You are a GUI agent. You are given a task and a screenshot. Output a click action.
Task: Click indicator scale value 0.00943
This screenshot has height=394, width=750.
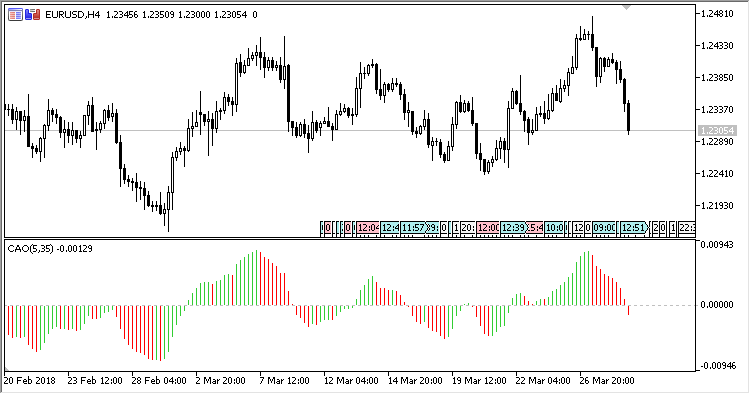point(717,245)
